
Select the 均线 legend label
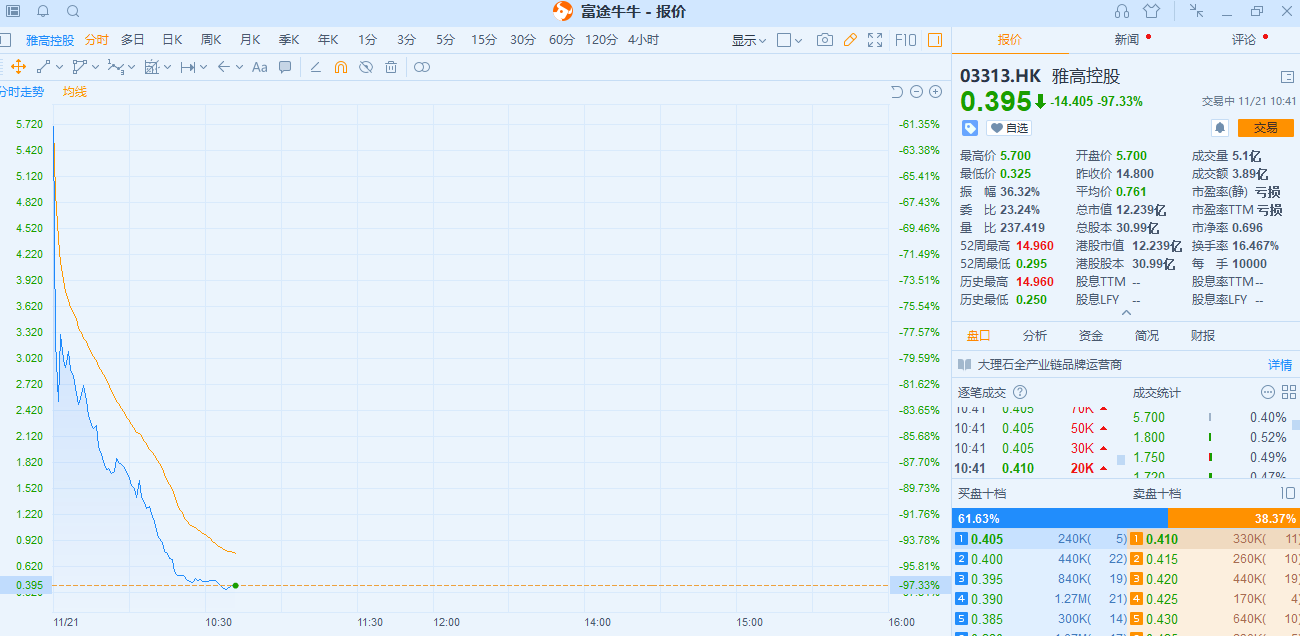pos(75,92)
